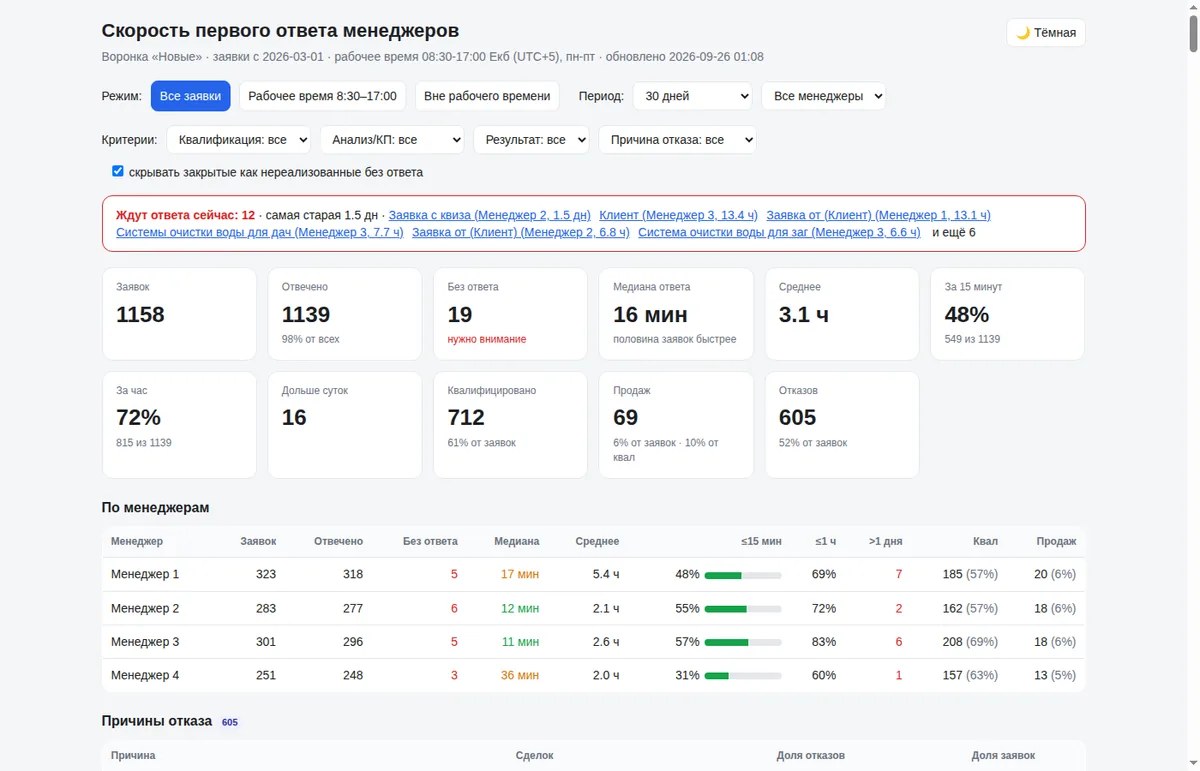Open the Период 30 дней dropdown
This screenshot has width=1200, height=771.
coord(692,96)
